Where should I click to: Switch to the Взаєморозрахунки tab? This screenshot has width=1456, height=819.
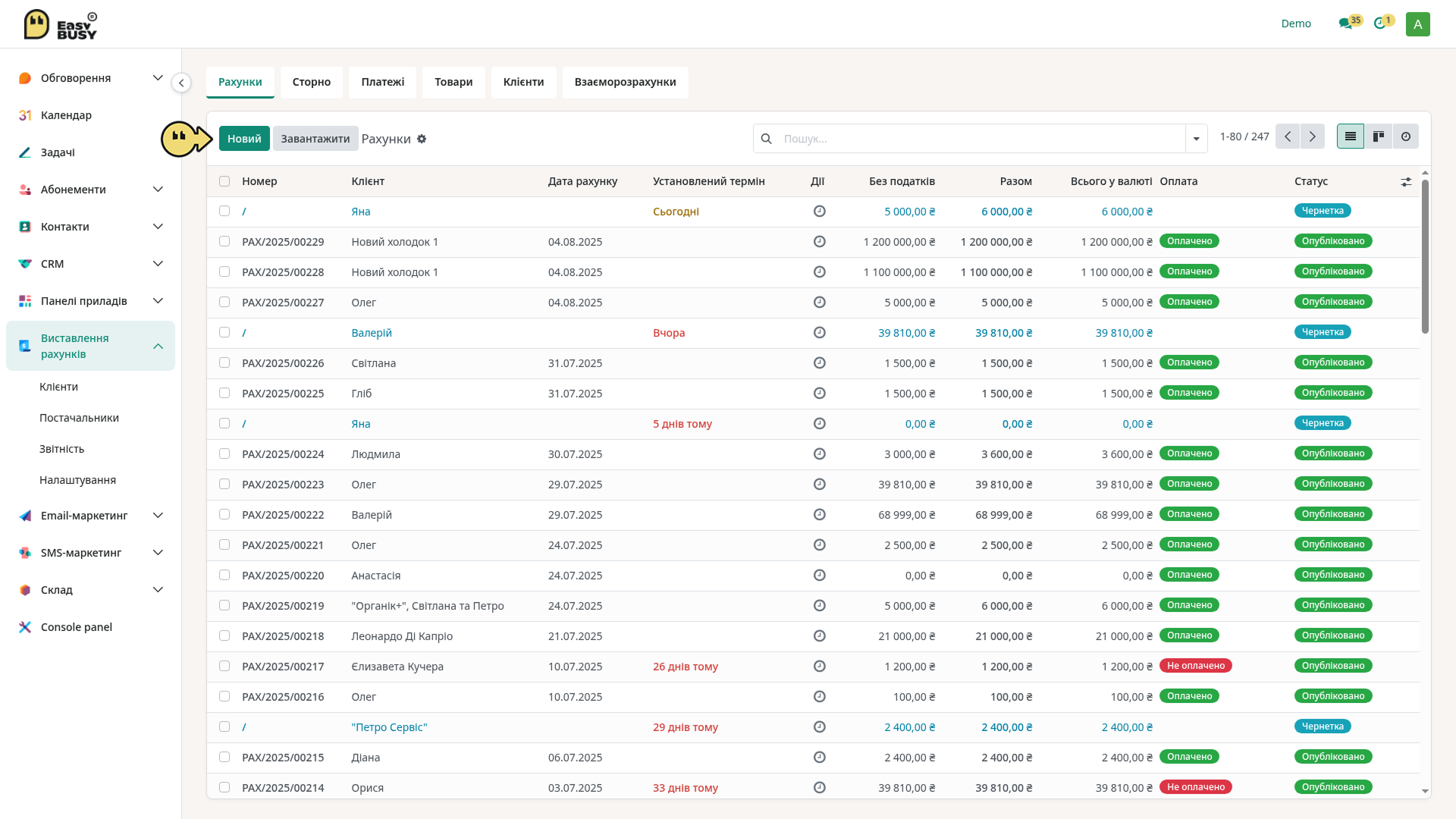625,82
